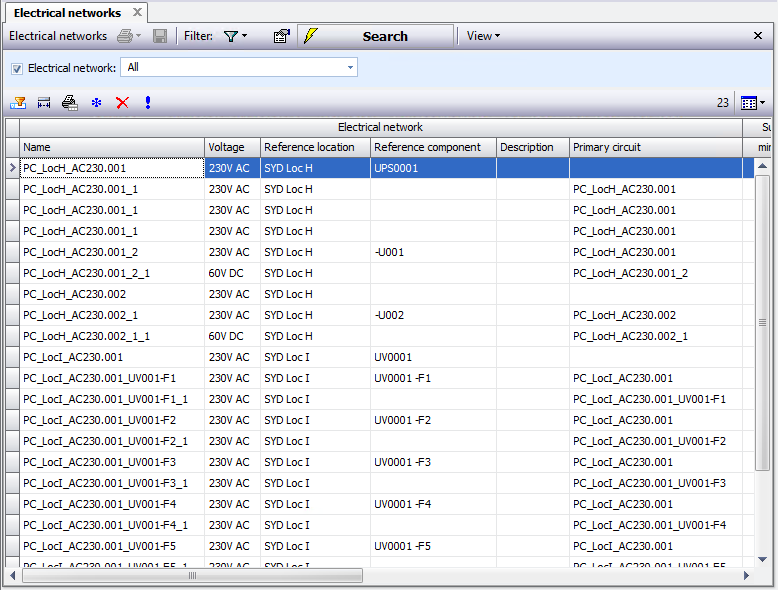Screen dimensions: 778x590
Task: Click the table filter icon in grid toolbar
Action: click(x=18, y=103)
